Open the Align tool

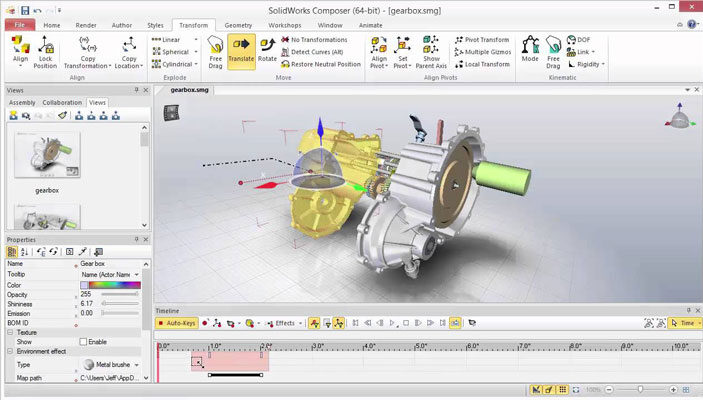20,51
